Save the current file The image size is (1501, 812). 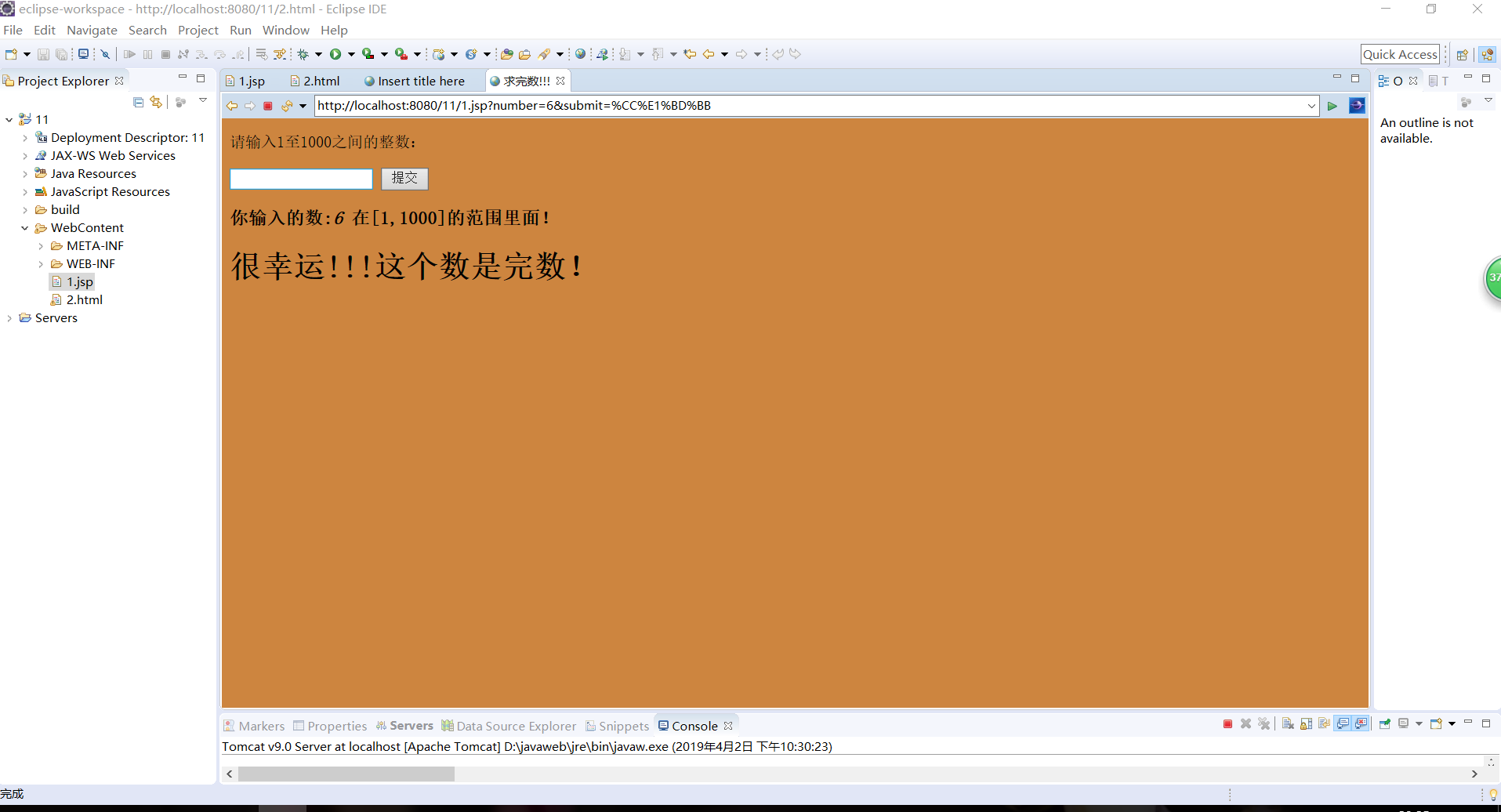(43, 53)
